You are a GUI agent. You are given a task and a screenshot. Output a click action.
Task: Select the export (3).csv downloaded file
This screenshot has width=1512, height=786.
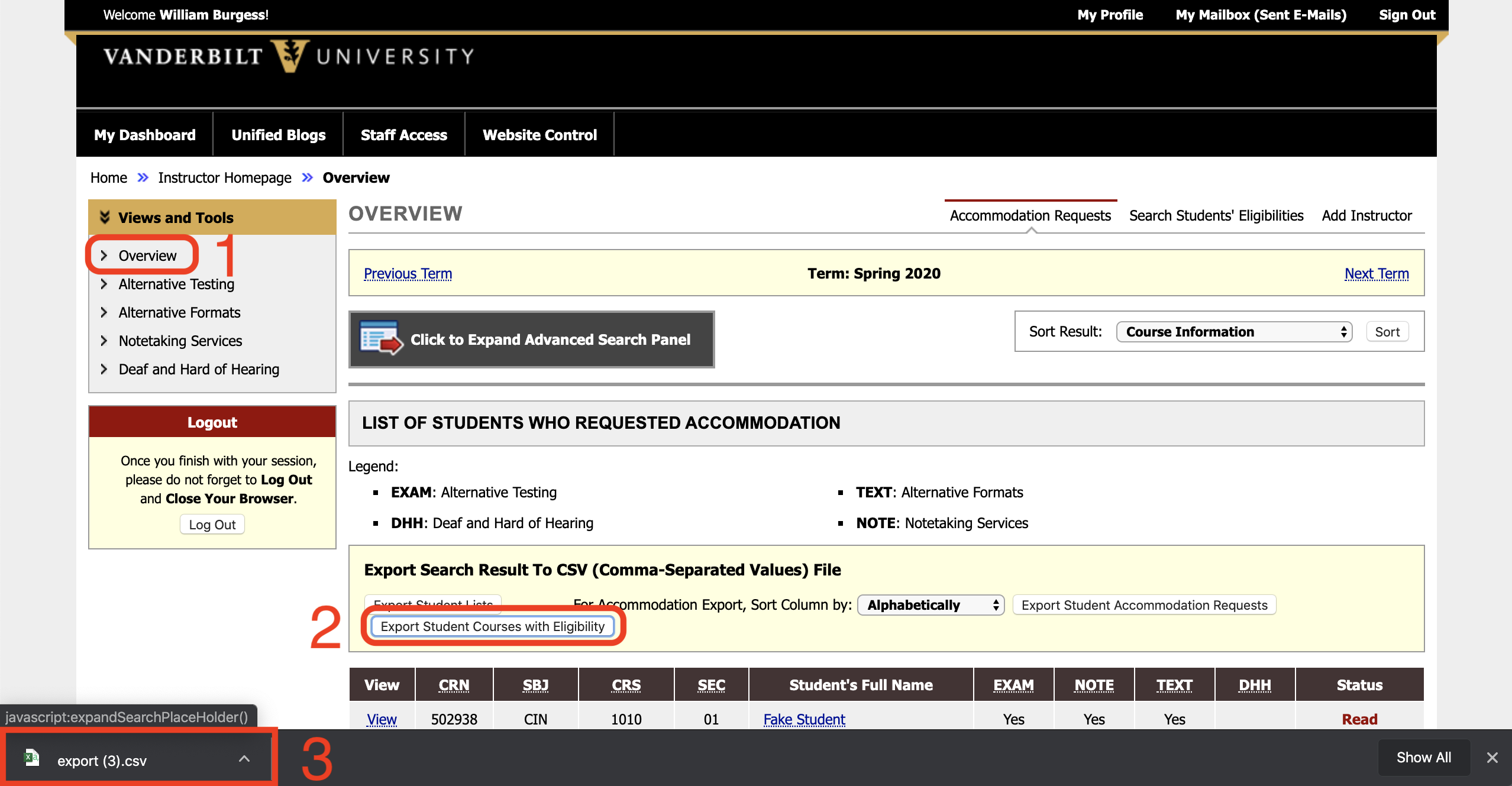pos(102,761)
